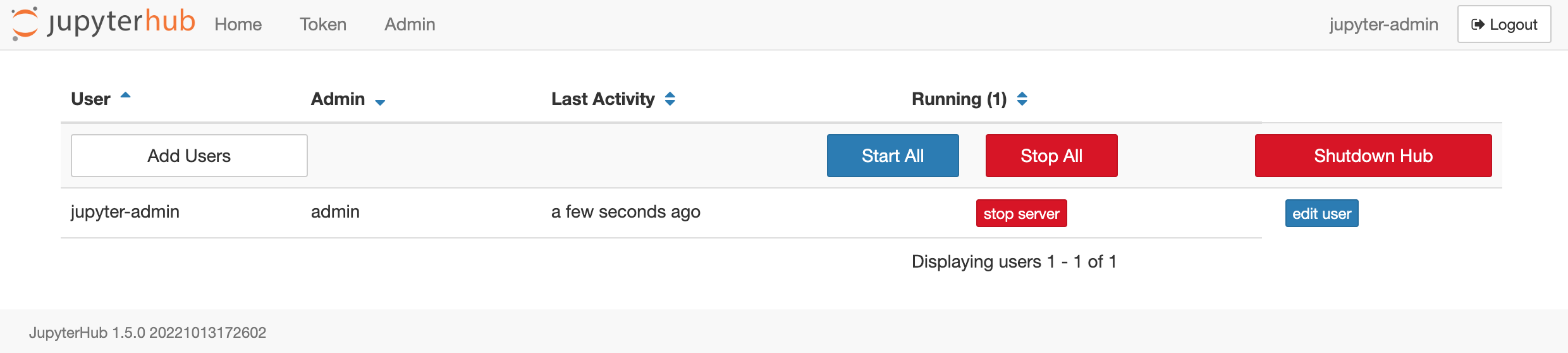Click the 'Displaying users 1 - 1 of 1' text
This screenshot has height=353, width=1568.
(1014, 262)
